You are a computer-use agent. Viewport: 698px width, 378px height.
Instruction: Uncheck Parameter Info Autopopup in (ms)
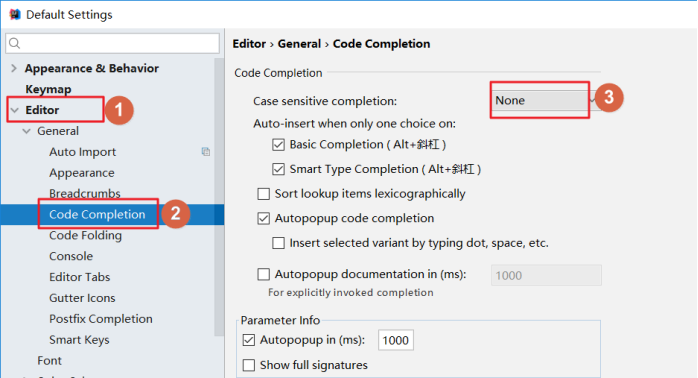[249, 340]
